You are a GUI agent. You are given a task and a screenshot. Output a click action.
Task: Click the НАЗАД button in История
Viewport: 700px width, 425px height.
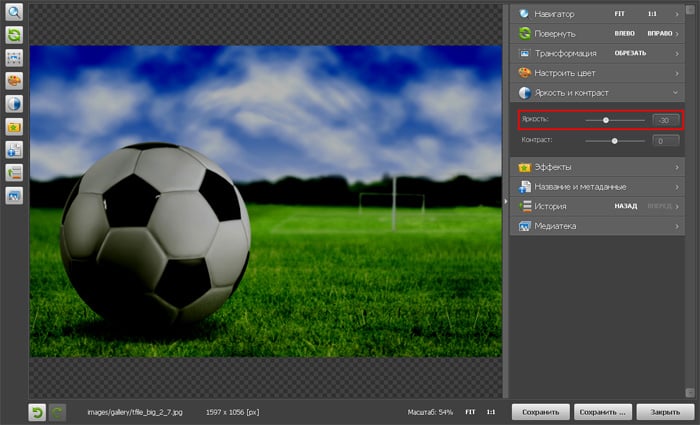coord(627,206)
